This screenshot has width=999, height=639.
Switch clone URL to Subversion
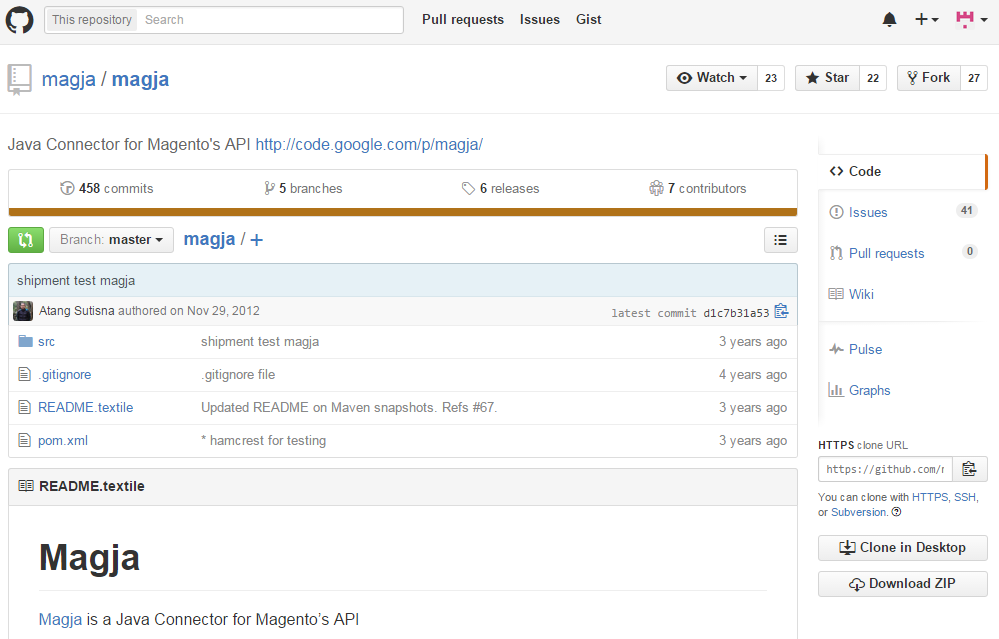coord(858,512)
